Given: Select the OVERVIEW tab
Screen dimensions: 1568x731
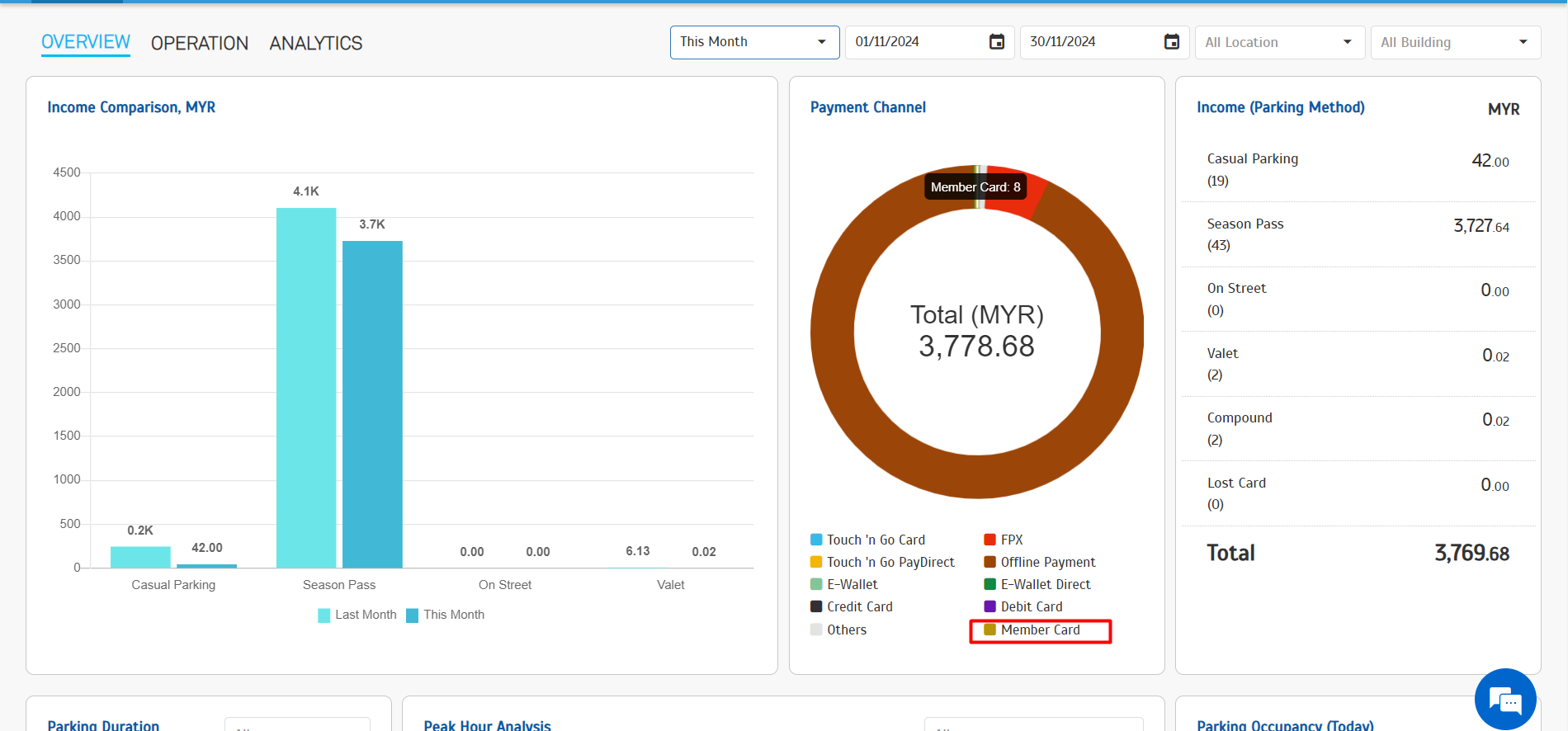Looking at the screenshot, I should (86, 42).
